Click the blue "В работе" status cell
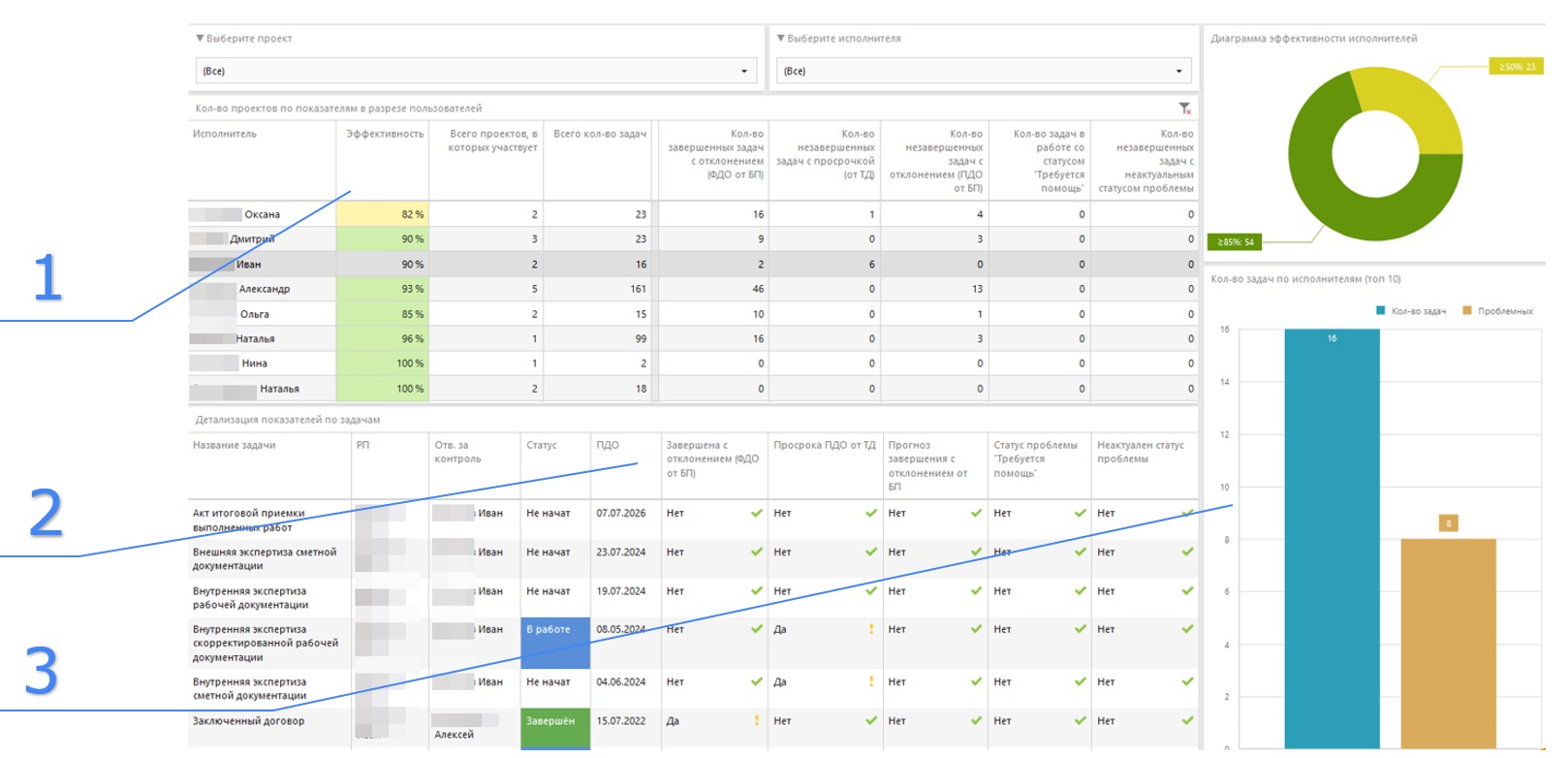The width and height of the screenshot is (1568, 758). coord(555,643)
